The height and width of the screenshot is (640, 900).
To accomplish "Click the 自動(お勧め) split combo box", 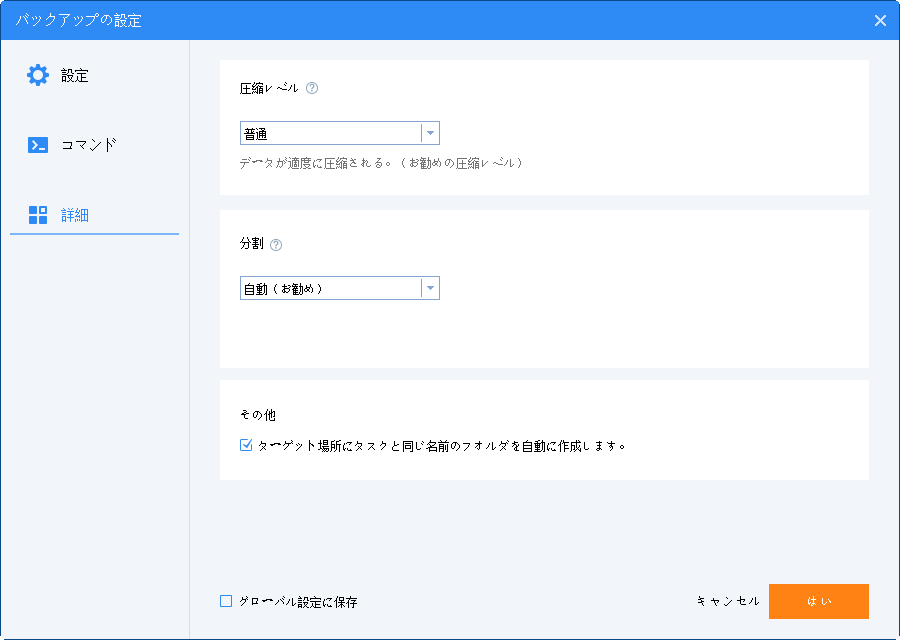I will (330, 288).
